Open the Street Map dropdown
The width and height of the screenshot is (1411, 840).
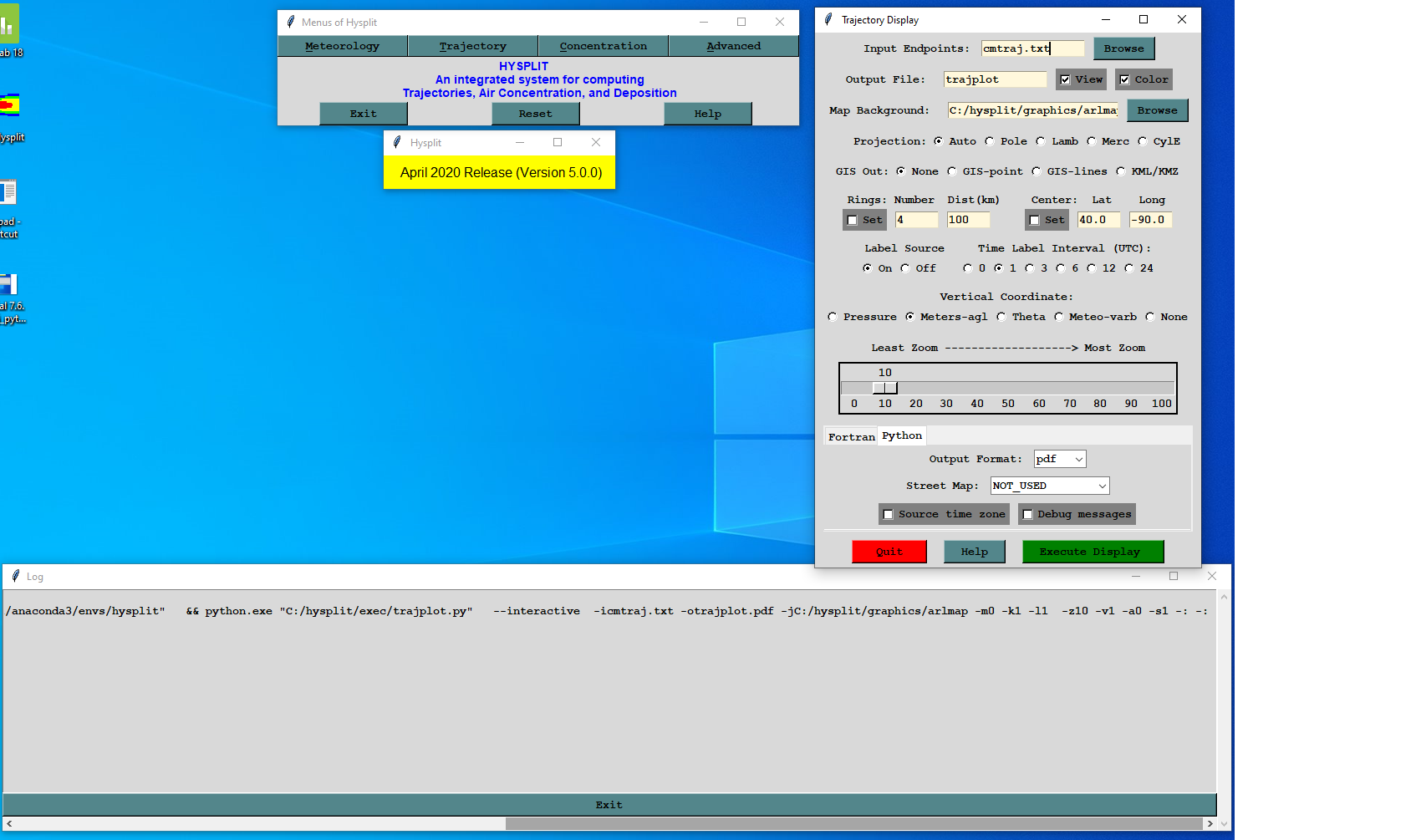(1050, 486)
